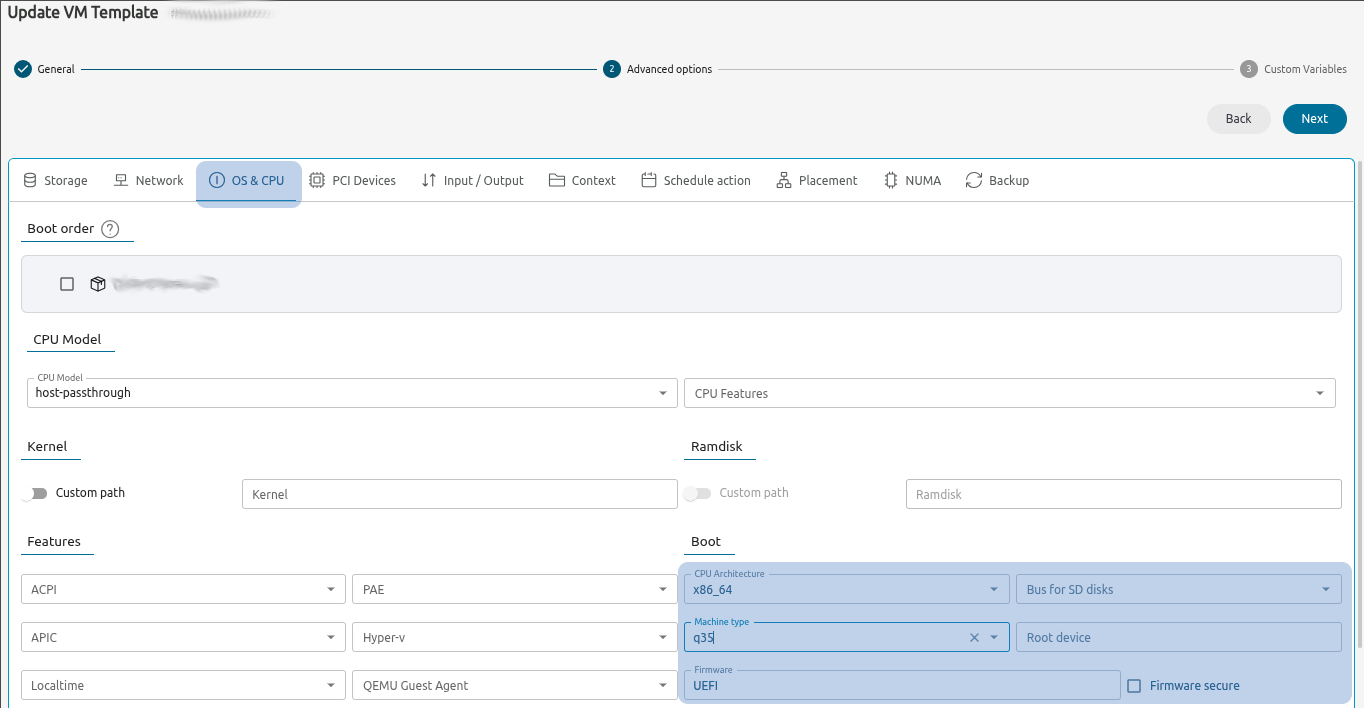Click the Storage disk icon in tabs
Screen dimensions: 1364x708
(x=30, y=181)
